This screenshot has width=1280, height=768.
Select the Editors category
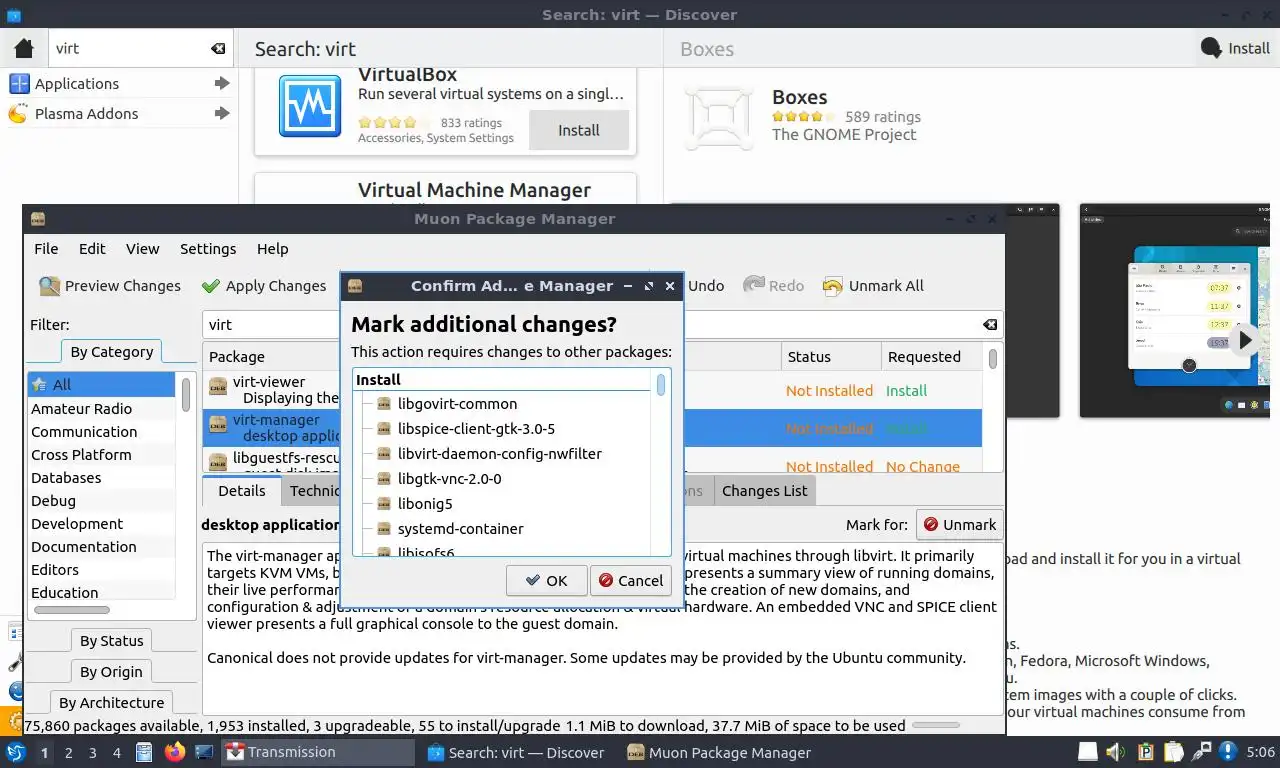(102, 570)
